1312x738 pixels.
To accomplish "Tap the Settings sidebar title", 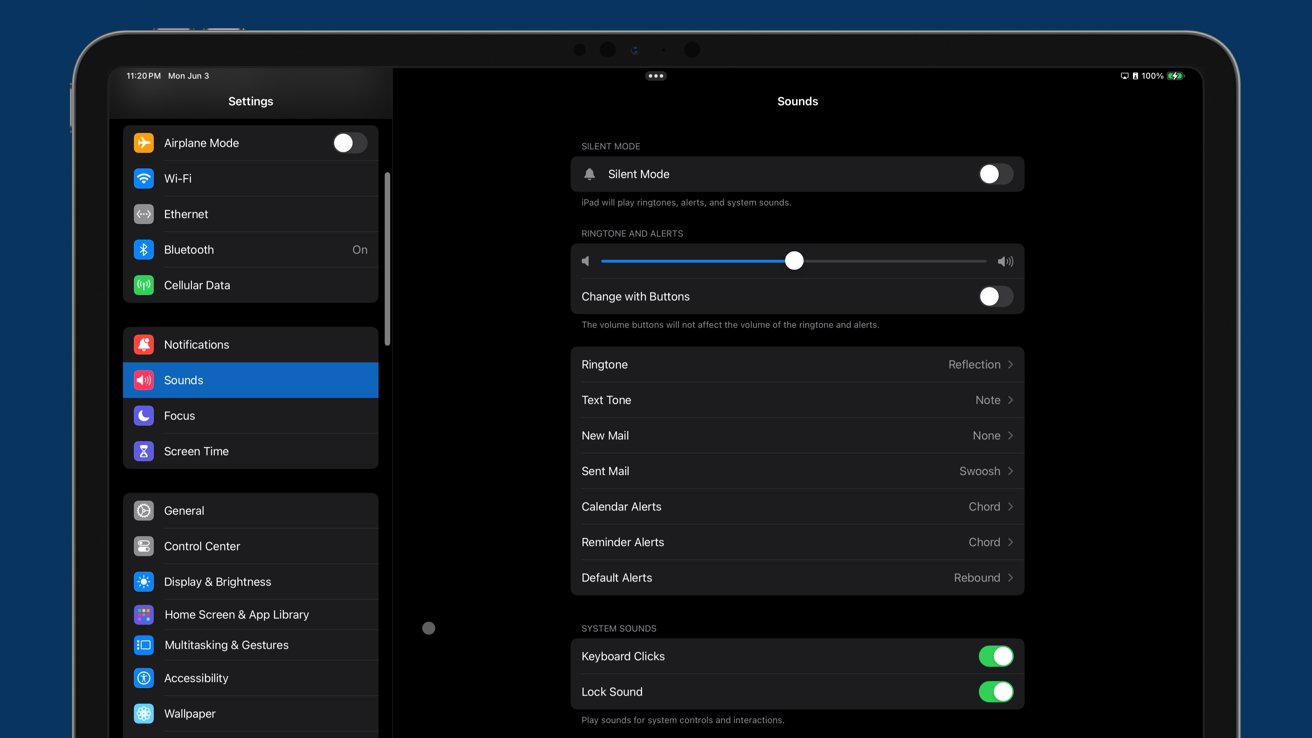I will 251,101.
